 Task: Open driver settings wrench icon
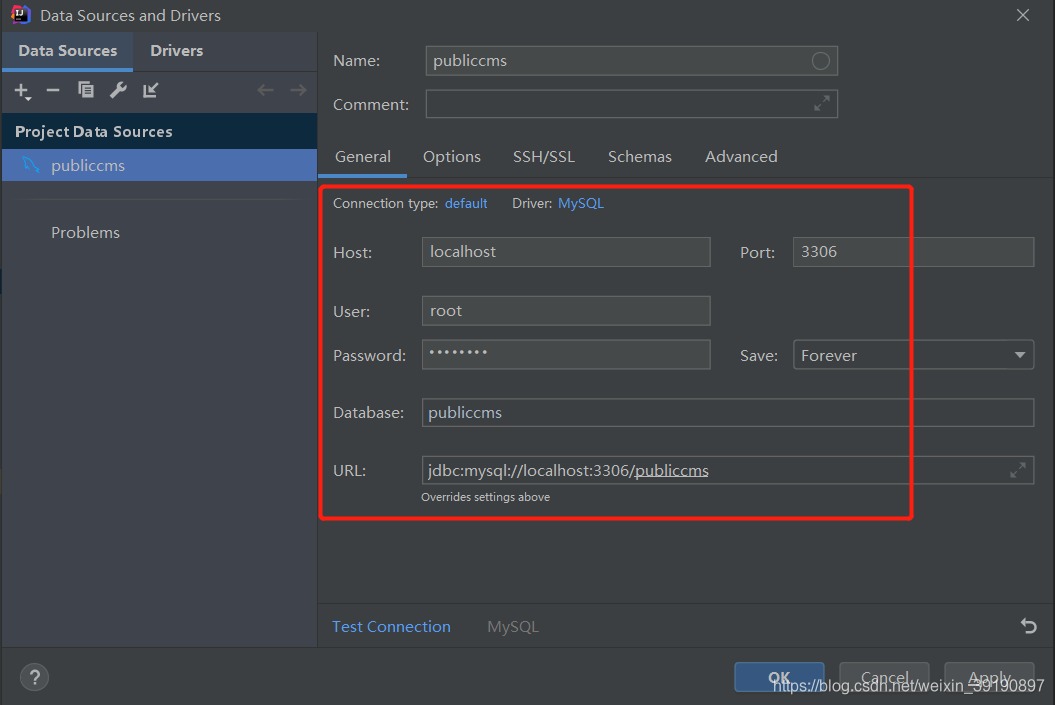[118, 89]
